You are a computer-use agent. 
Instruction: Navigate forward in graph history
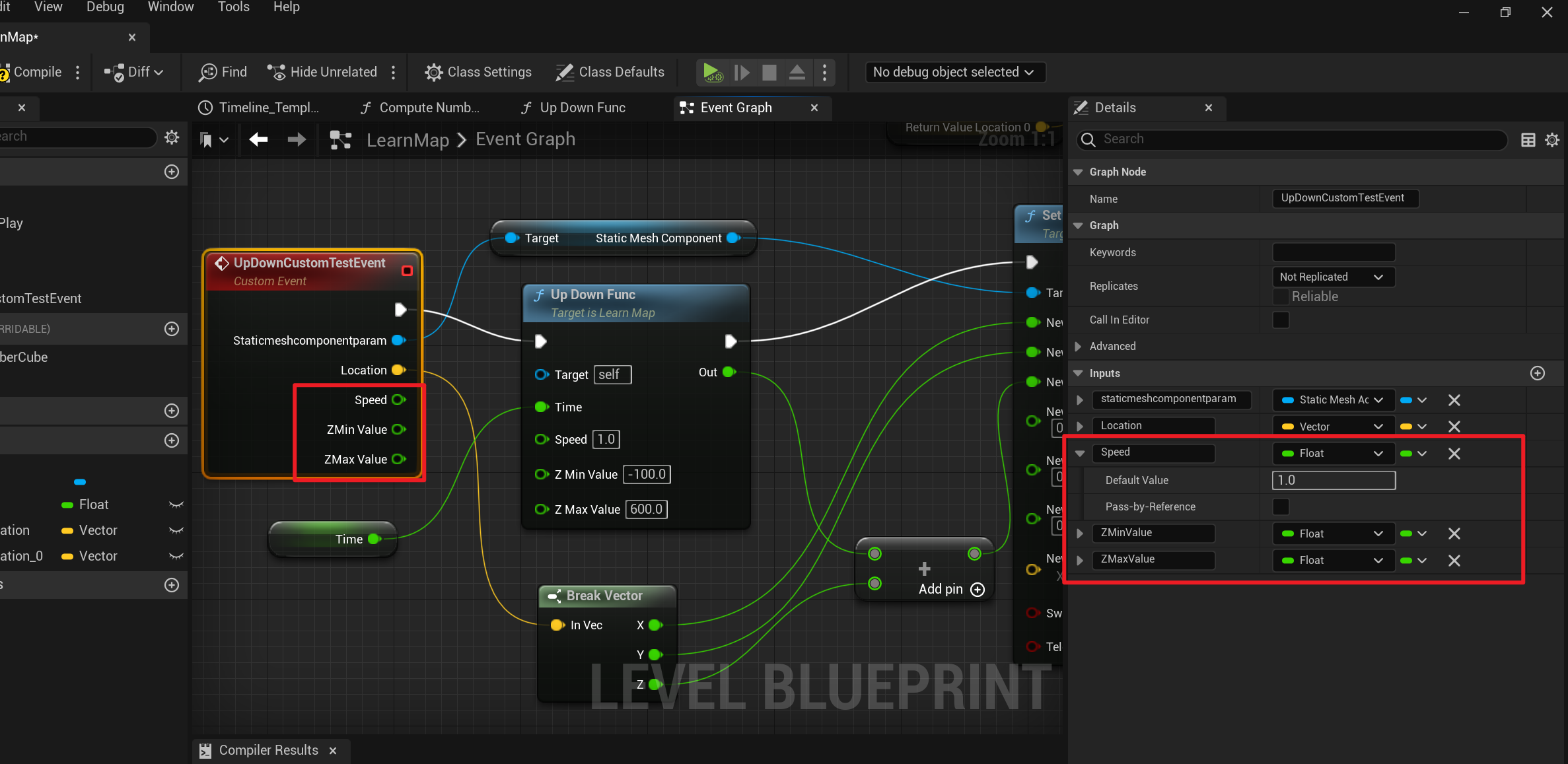pos(297,139)
